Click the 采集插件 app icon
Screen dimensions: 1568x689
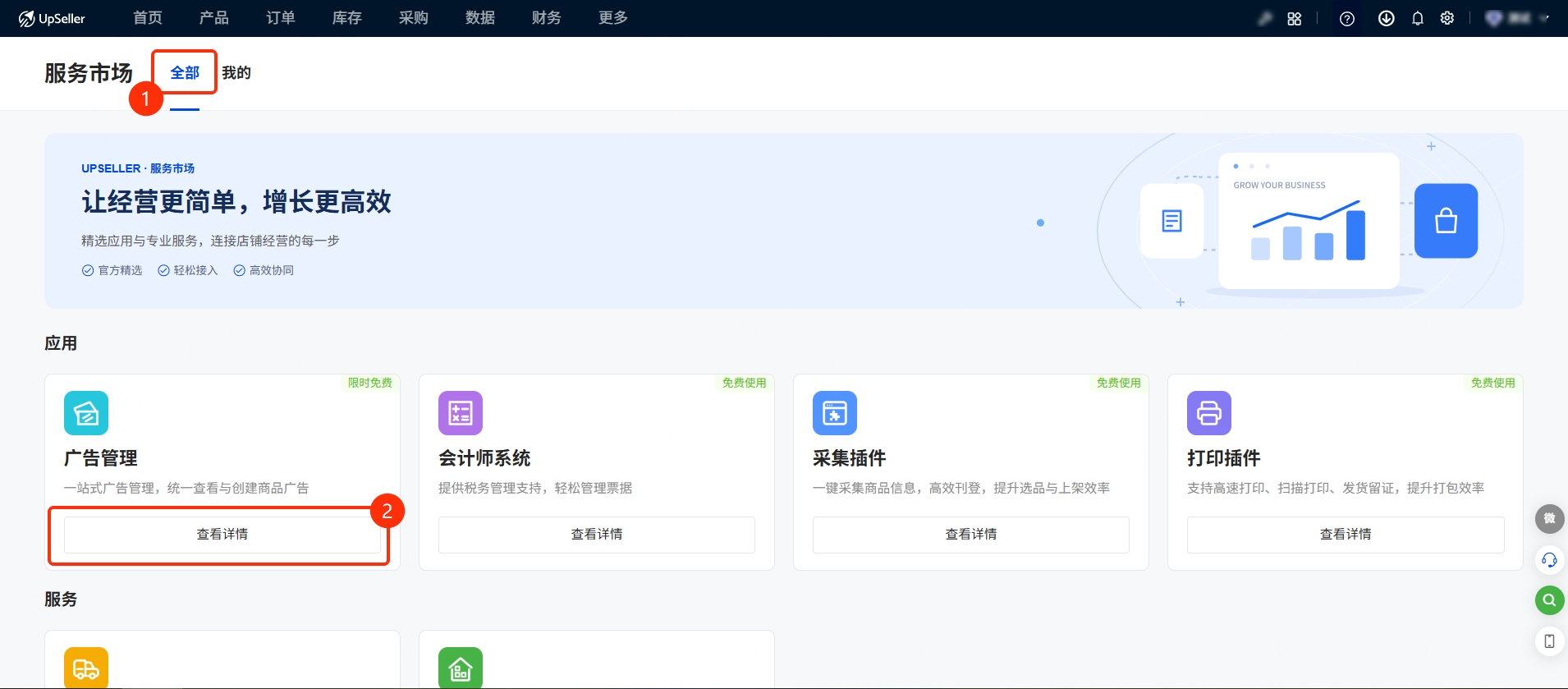[835, 413]
